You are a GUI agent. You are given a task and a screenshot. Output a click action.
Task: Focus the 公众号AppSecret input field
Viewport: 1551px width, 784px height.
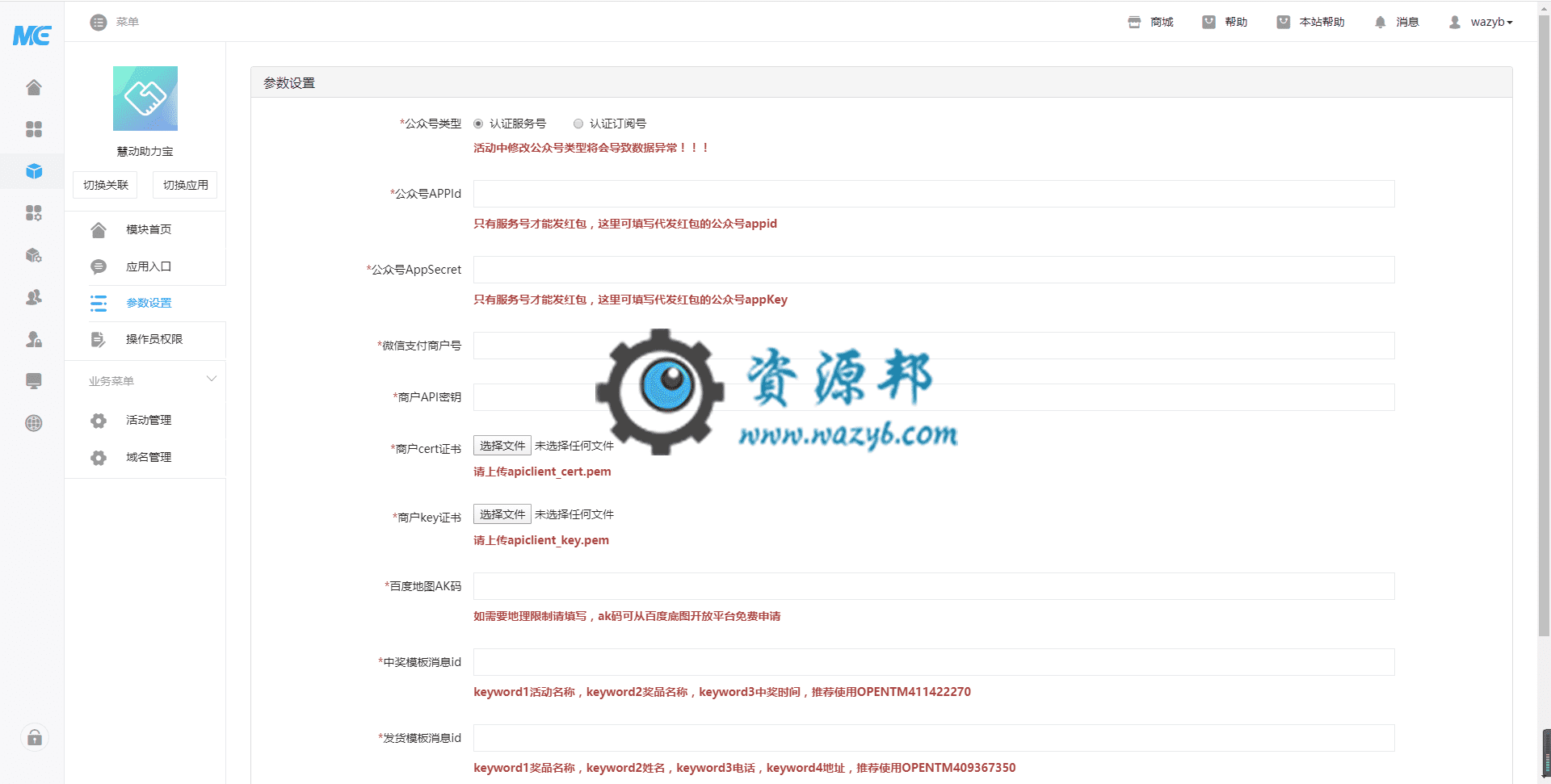point(934,270)
